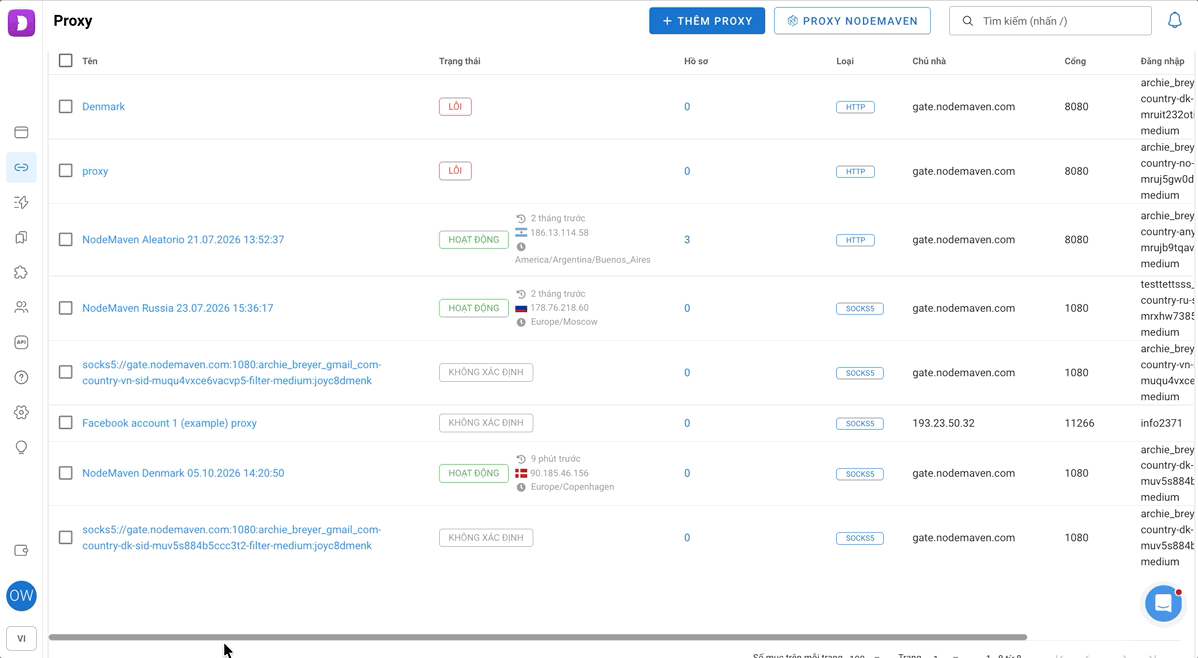Click the horizontal scrollbar of the table
This screenshot has width=1198, height=658.
538,637
